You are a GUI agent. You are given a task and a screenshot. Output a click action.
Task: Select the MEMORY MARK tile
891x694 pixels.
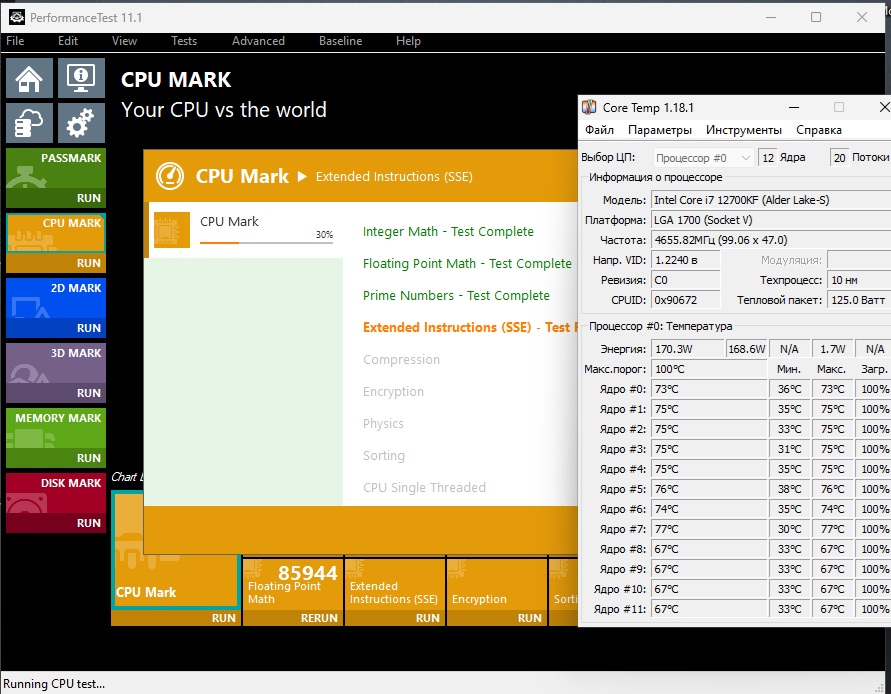[x=55, y=430]
